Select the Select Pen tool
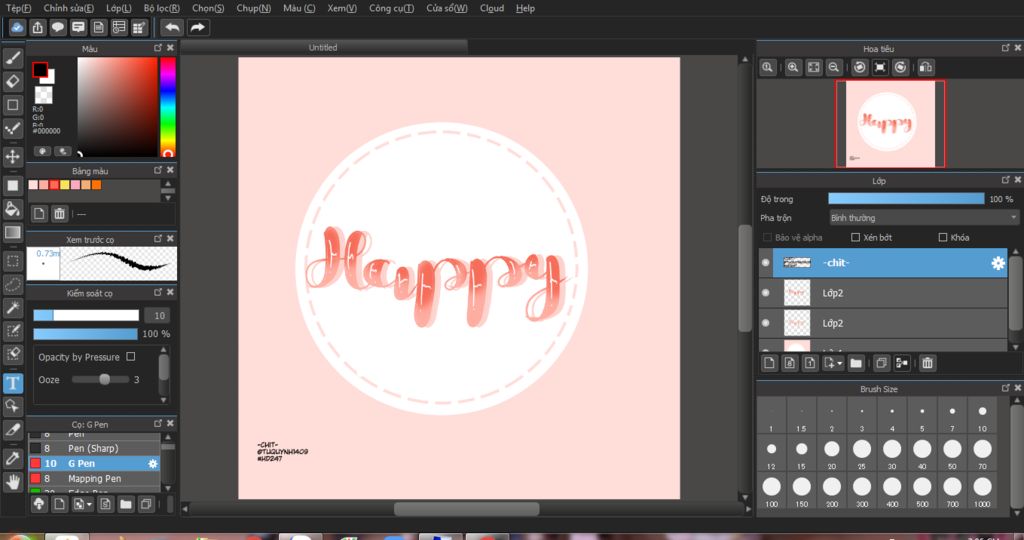This screenshot has height=540, width=1024. [12, 330]
